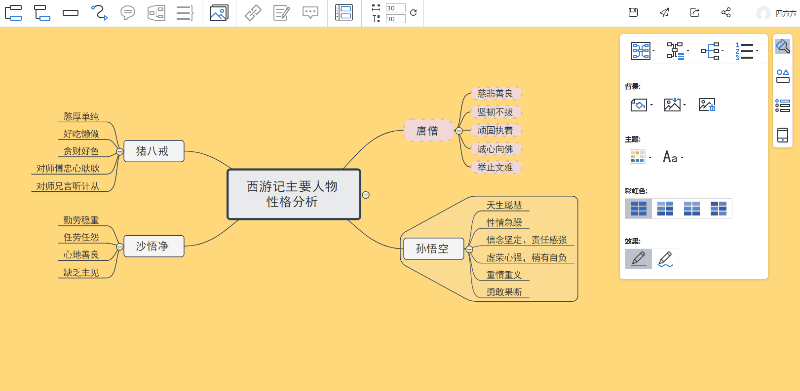This screenshot has height=391, width=800.
Task: Select the 孙悟空 topic node
Action: [433, 250]
